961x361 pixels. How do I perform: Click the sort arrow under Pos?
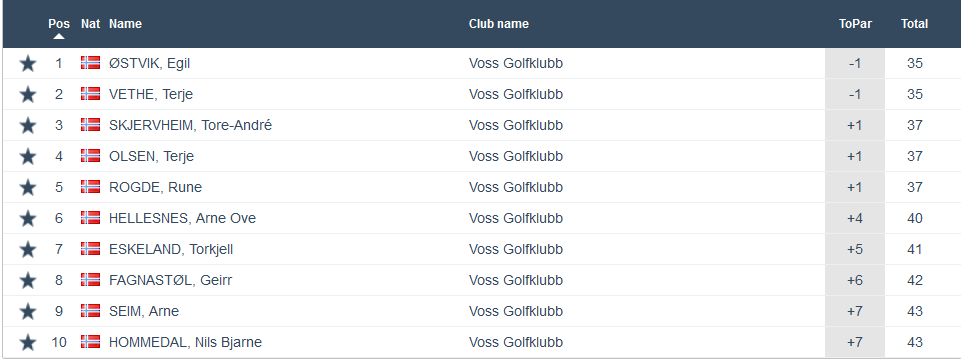(x=59, y=36)
